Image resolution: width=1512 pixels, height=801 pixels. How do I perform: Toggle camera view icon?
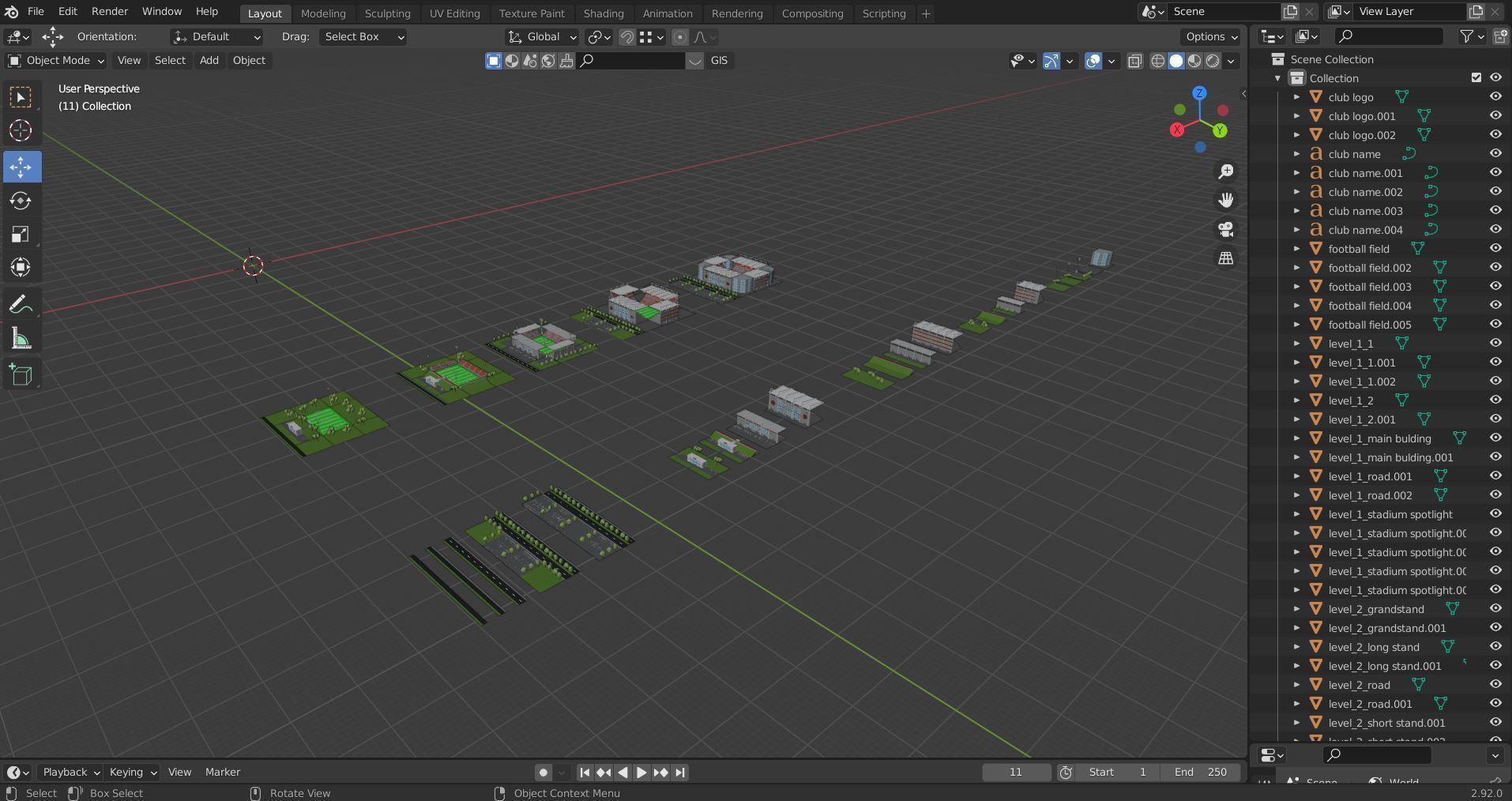[x=1226, y=229]
